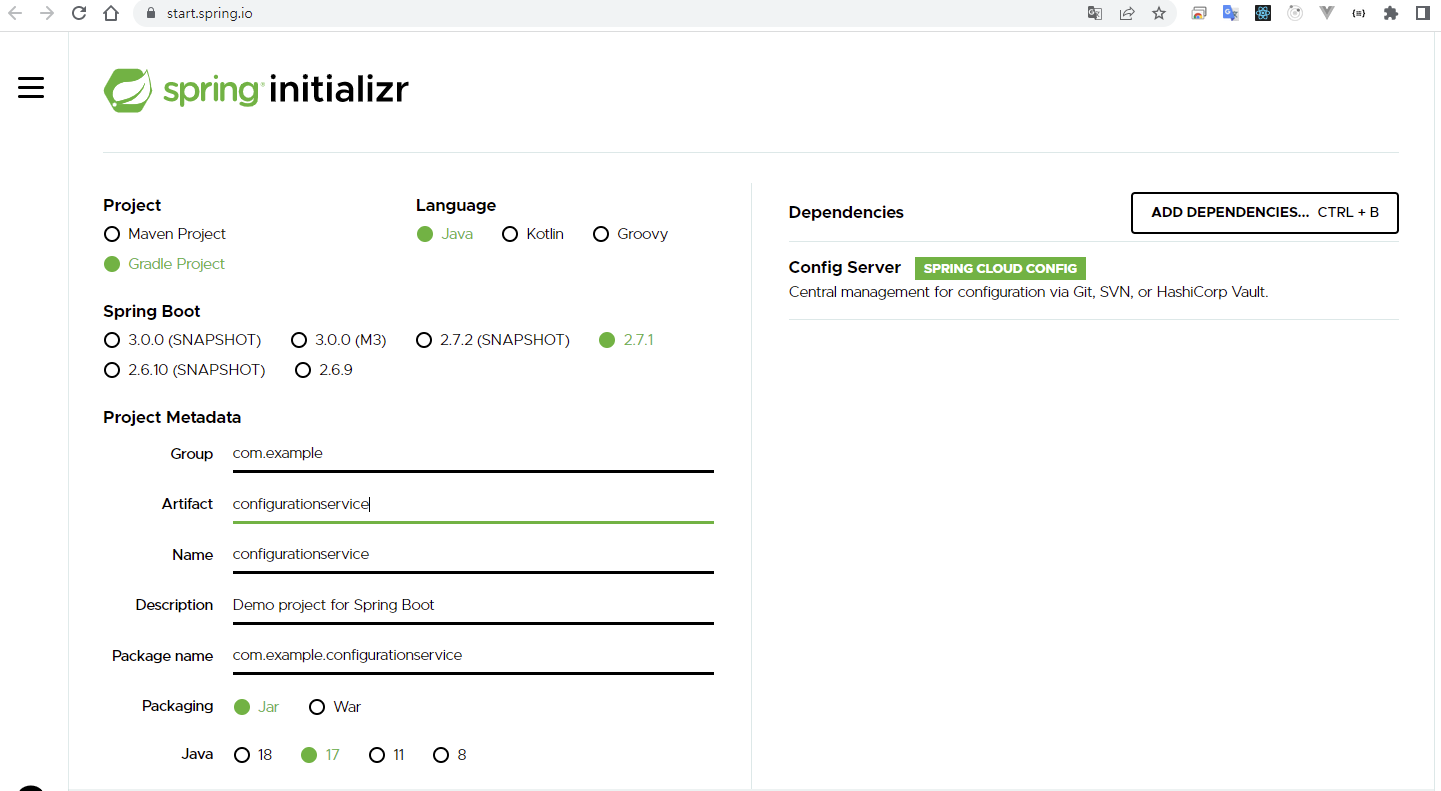Click the Spring Cloud Config tag
Screen dimensions: 1441x791
tap(1000, 268)
